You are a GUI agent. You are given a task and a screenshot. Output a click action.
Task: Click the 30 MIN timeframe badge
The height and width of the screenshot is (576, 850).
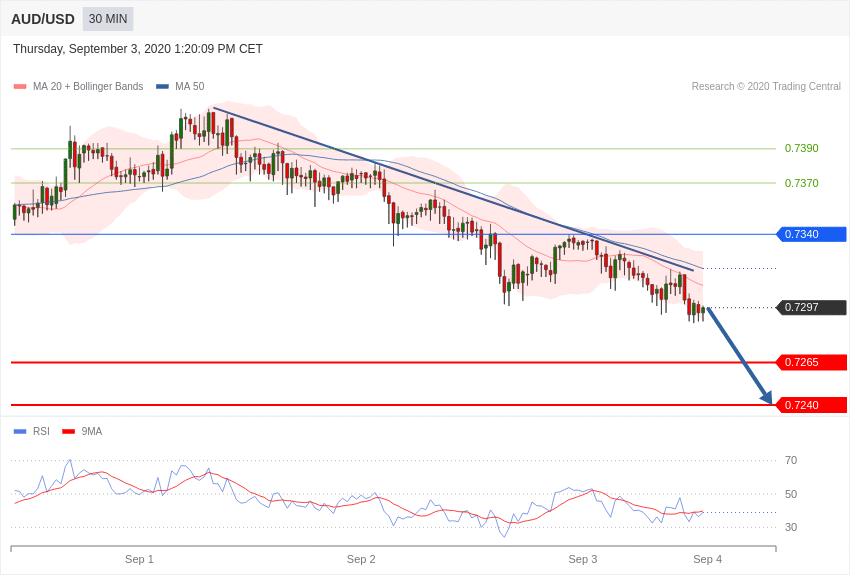(x=108, y=19)
